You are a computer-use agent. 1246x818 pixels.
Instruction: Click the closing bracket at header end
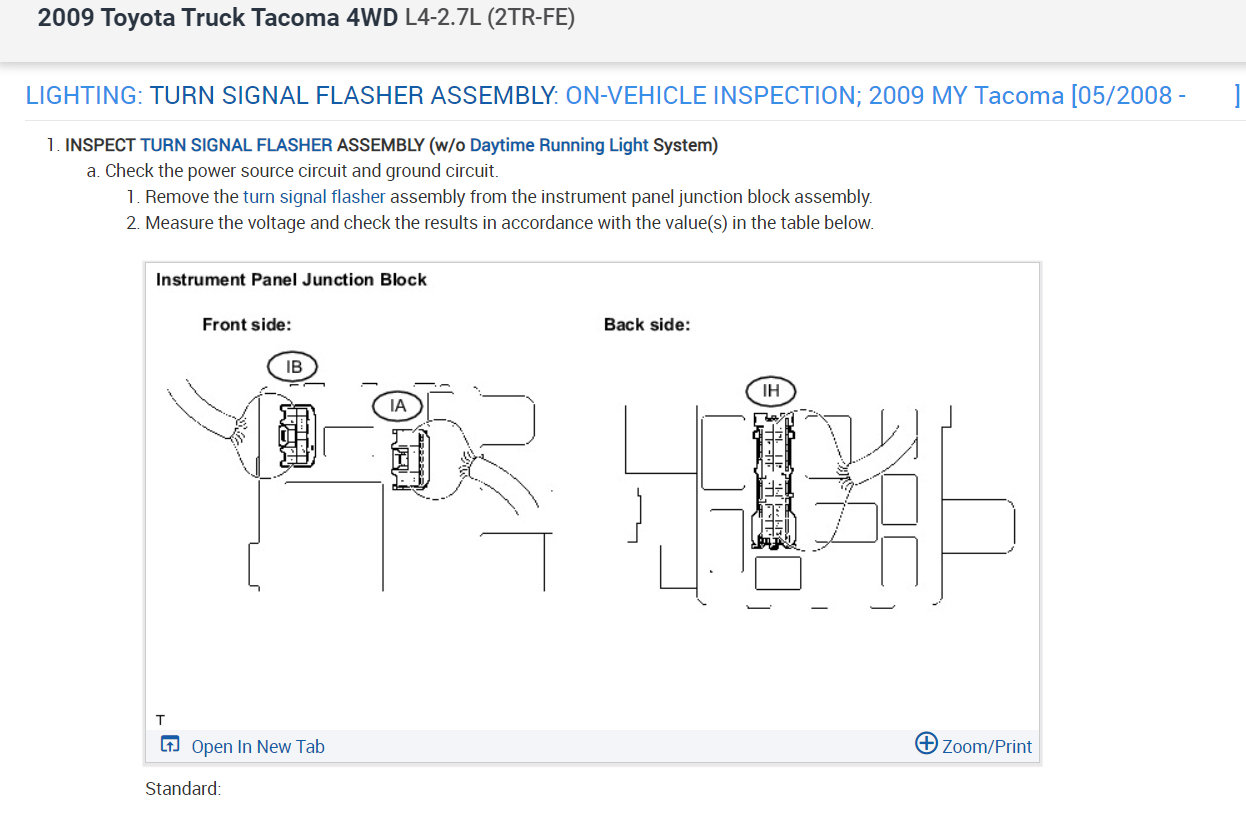pyautogui.click(x=1237, y=96)
